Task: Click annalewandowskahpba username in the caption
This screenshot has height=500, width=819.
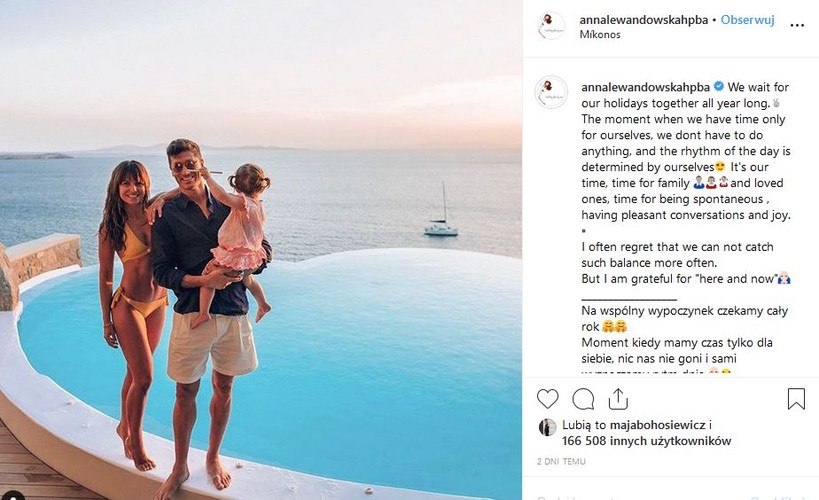Action: point(644,87)
